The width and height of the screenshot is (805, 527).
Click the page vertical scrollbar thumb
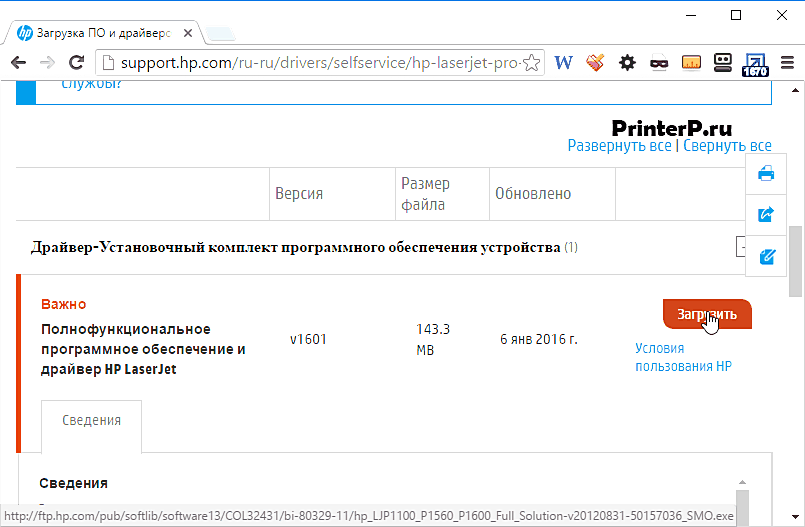pos(795,261)
